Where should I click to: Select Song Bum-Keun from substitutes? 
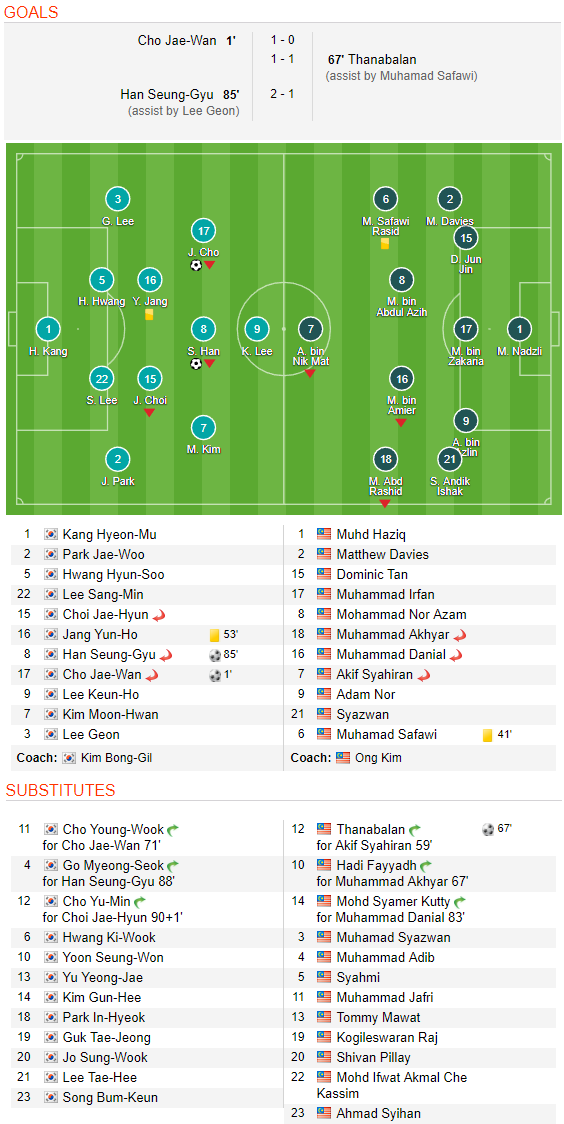110,1097
